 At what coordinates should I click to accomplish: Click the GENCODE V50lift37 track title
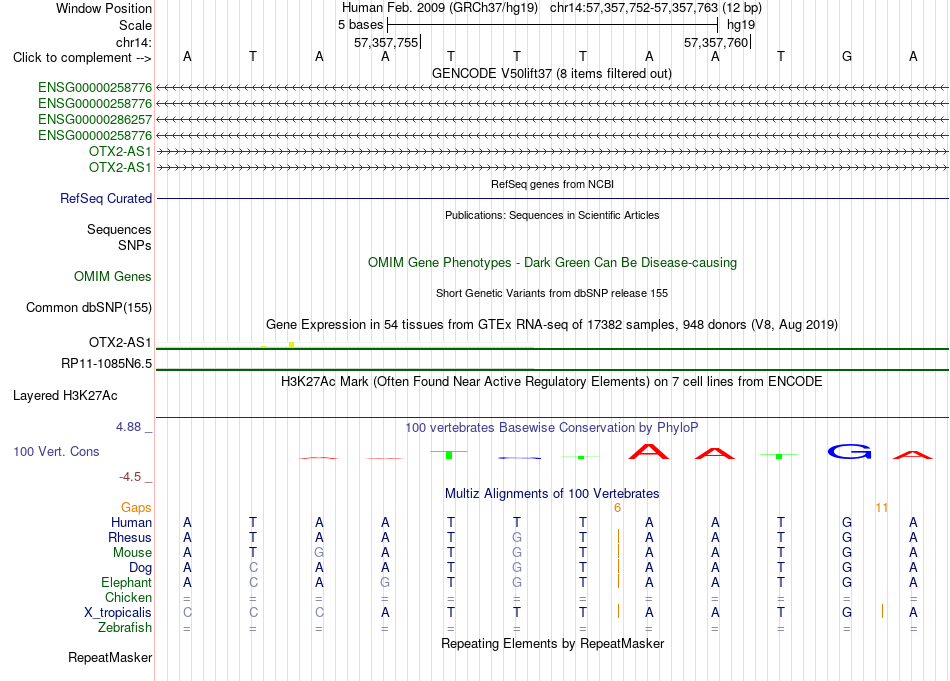[551, 73]
